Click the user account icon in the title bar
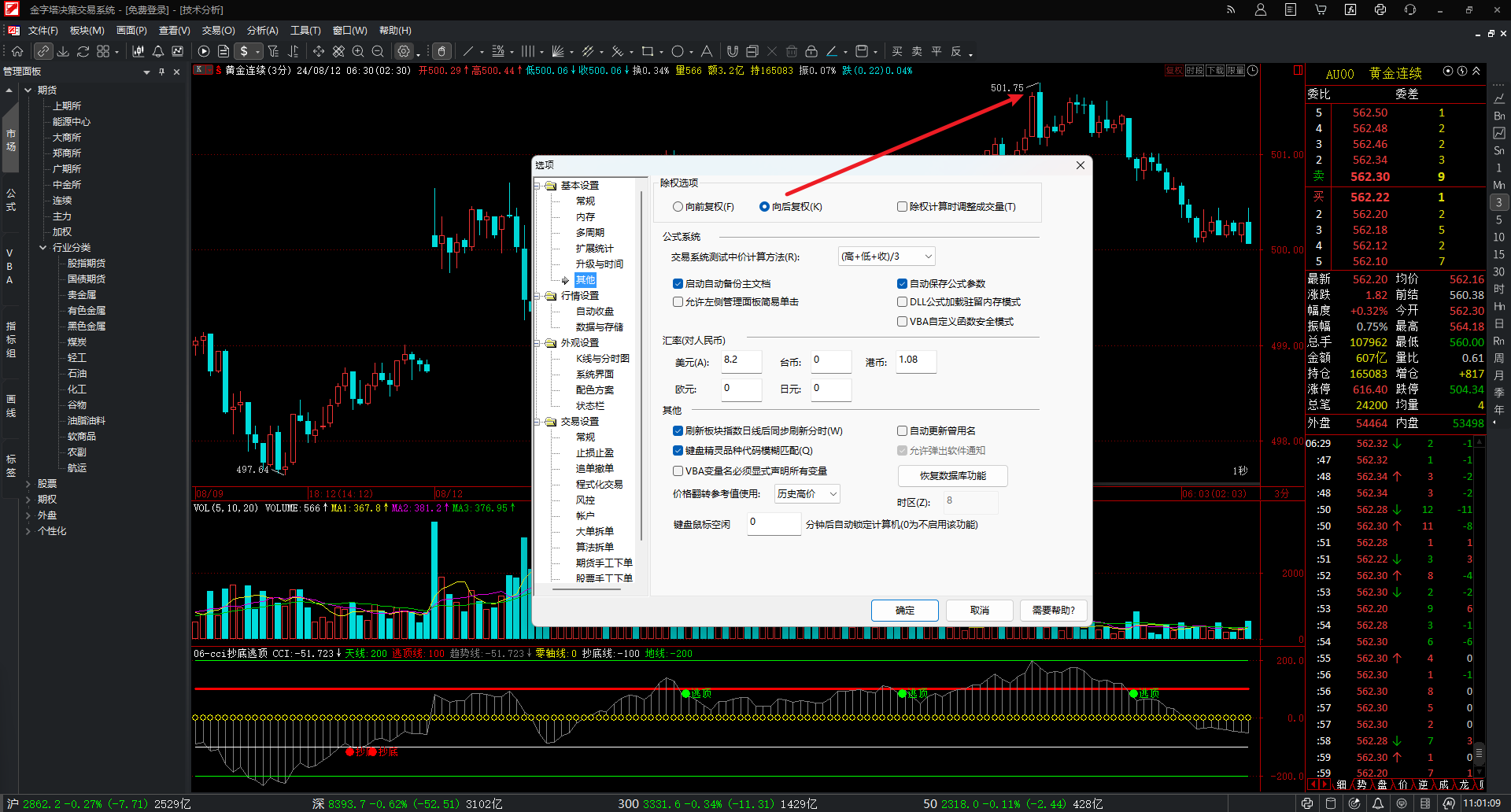This screenshot has height=812, width=1511. point(1261,9)
